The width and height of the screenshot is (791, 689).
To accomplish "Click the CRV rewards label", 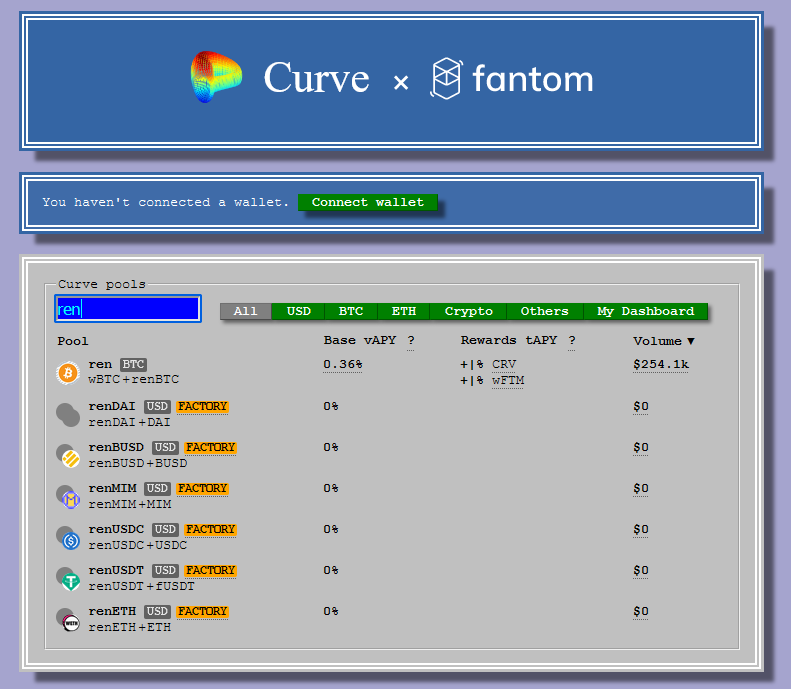I will point(504,364).
